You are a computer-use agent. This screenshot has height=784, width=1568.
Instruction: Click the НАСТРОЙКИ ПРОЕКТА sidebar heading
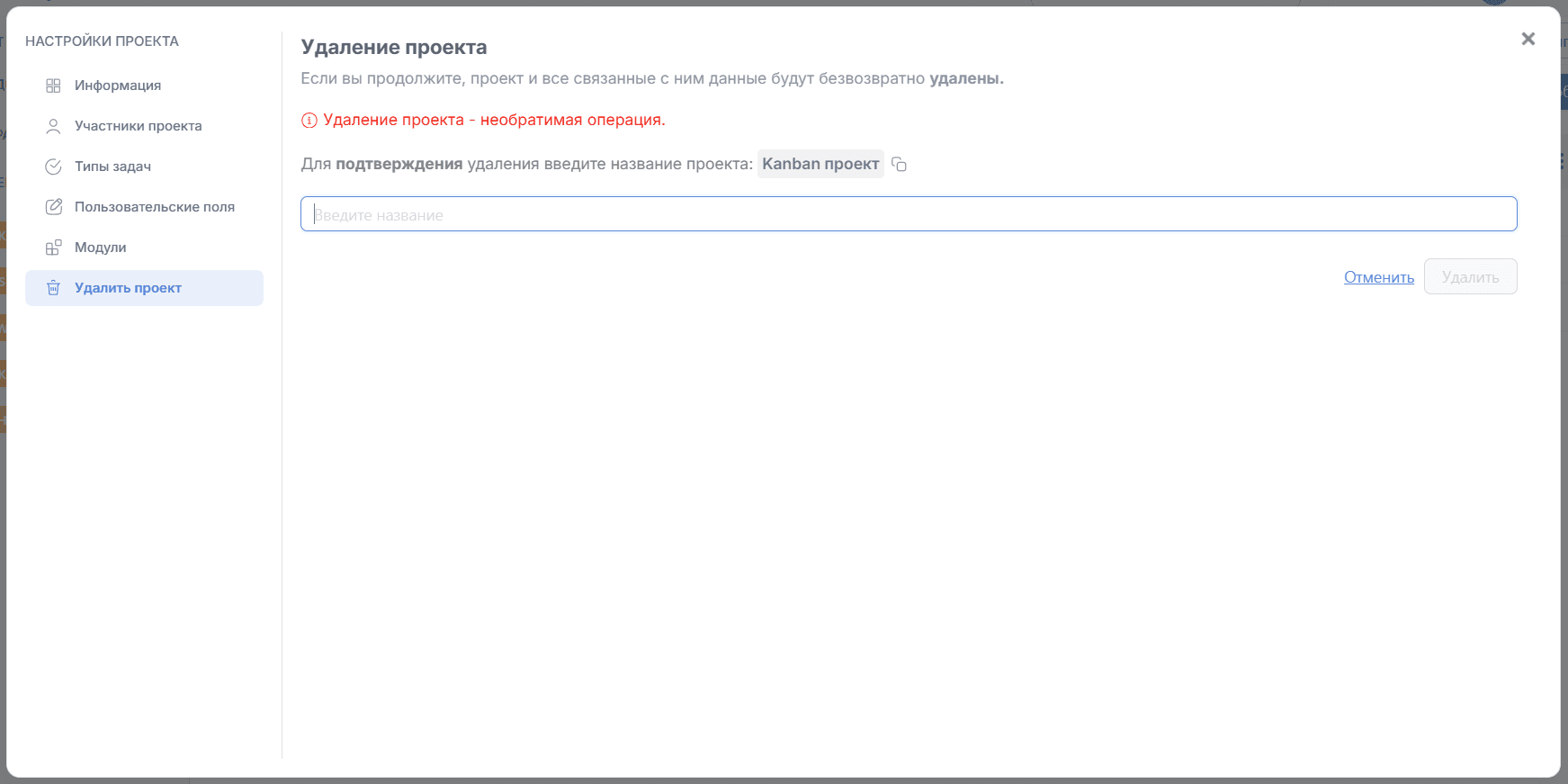click(x=102, y=41)
